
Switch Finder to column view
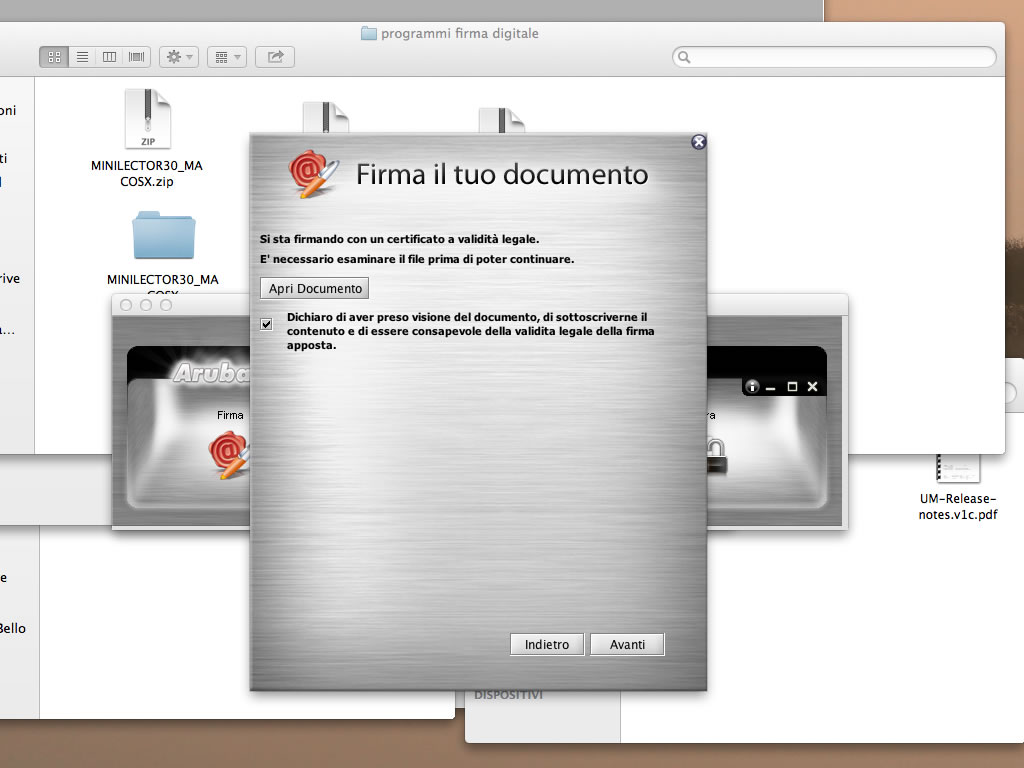tap(109, 57)
